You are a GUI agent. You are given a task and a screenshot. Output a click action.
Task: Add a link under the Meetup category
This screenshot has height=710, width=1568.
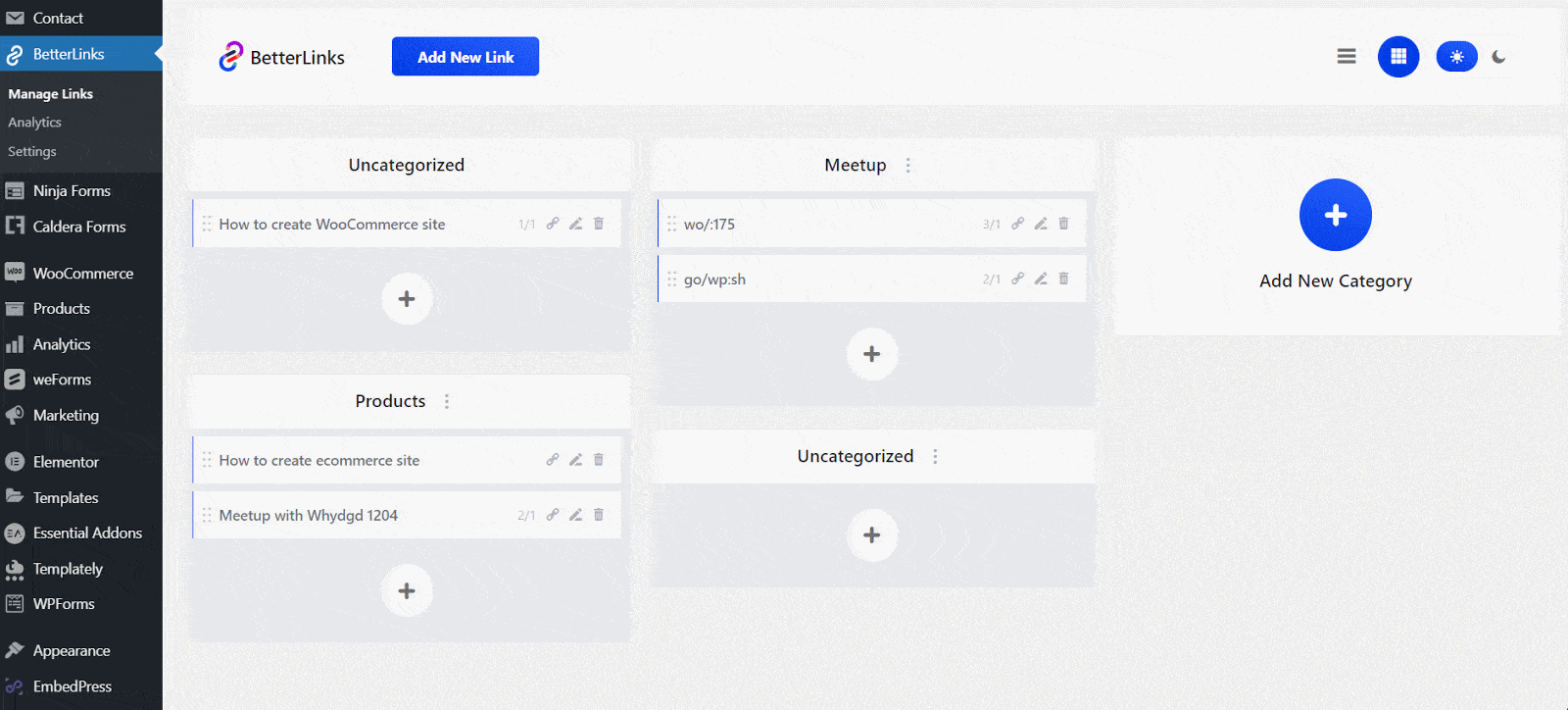871,354
